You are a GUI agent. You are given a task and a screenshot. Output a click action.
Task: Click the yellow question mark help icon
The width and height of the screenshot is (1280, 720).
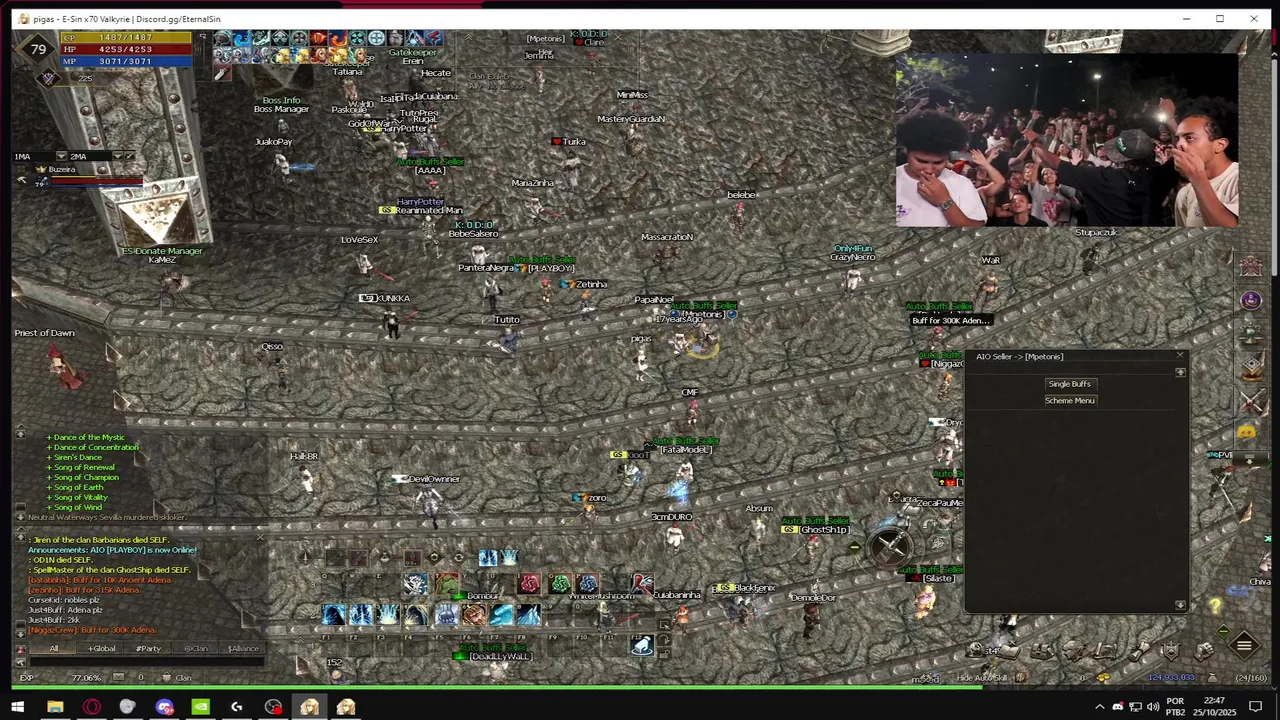(x=1215, y=606)
